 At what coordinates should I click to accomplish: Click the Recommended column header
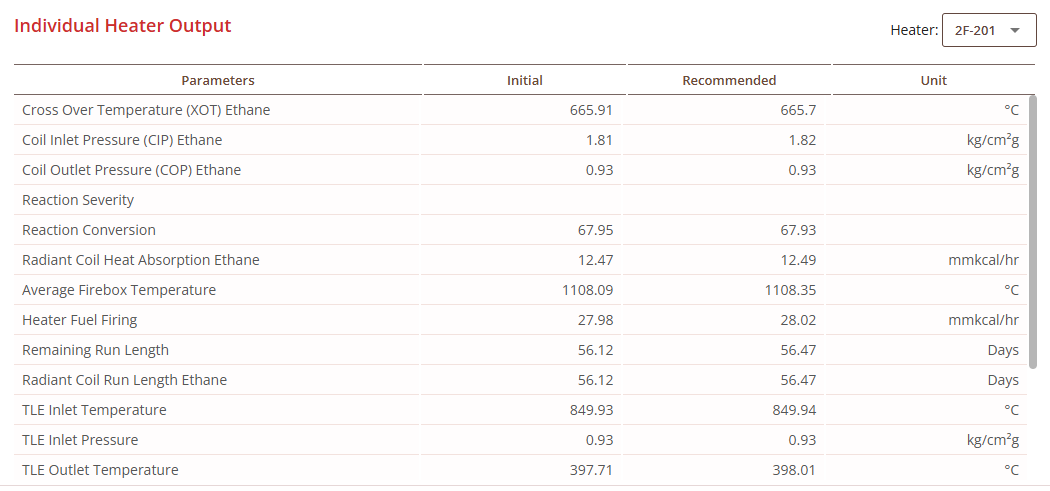click(x=729, y=80)
